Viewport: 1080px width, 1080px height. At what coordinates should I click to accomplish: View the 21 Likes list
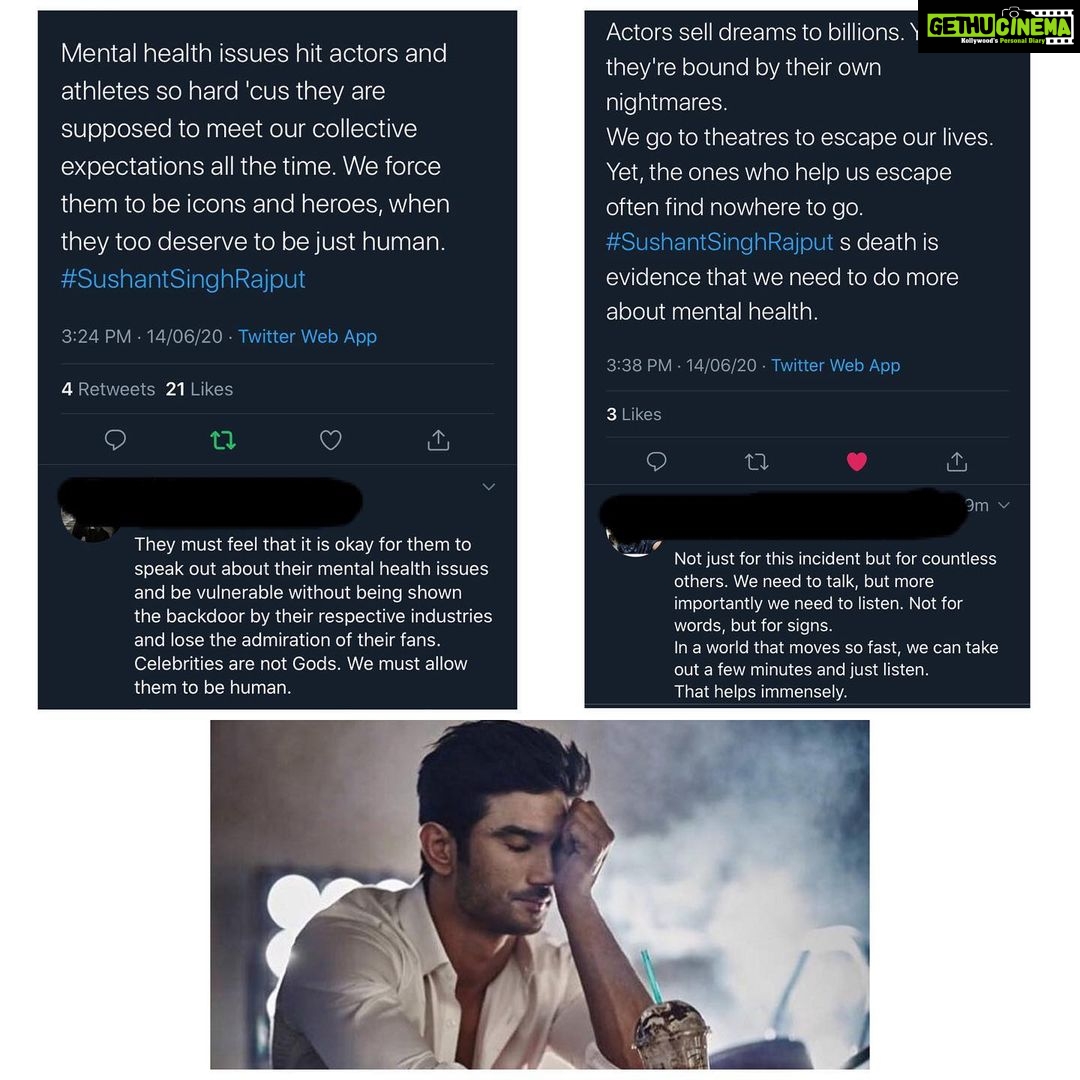199,389
